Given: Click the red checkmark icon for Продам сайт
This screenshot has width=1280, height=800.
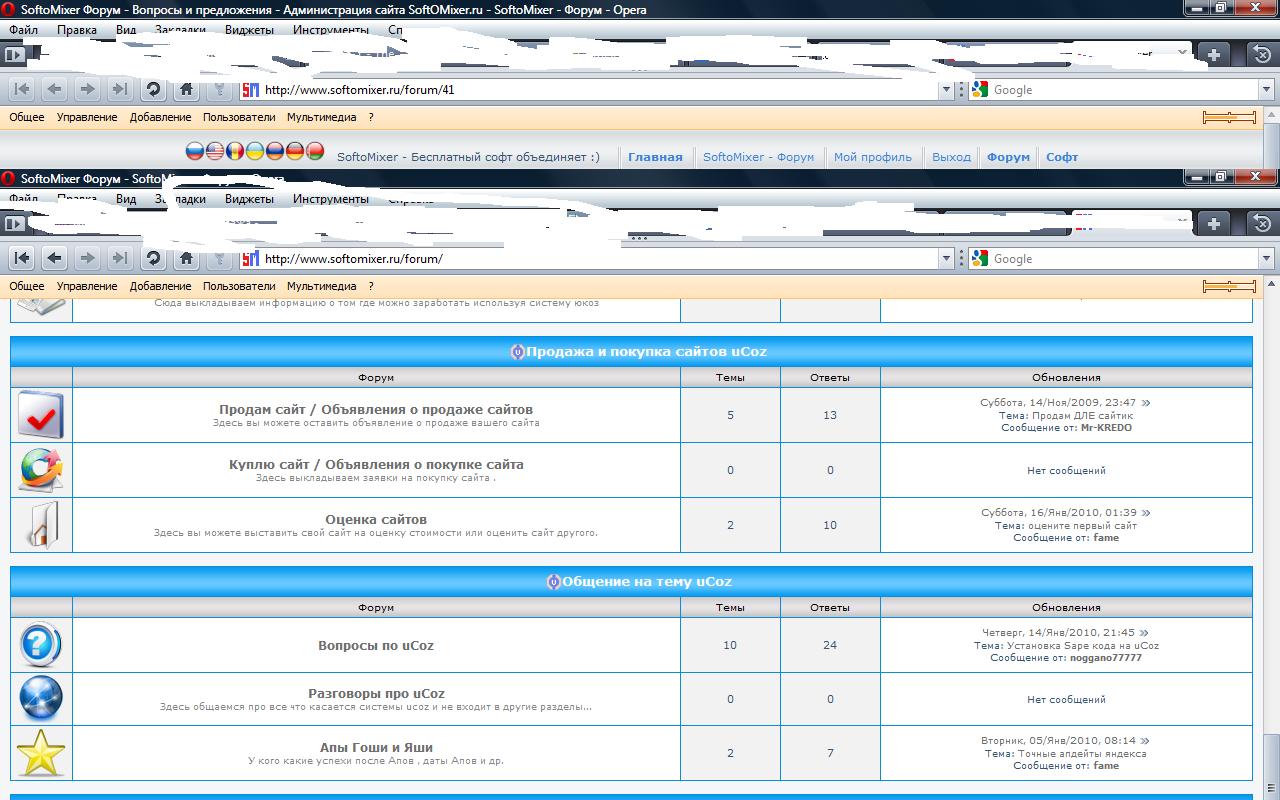Looking at the screenshot, I should click(x=41, y=415).
